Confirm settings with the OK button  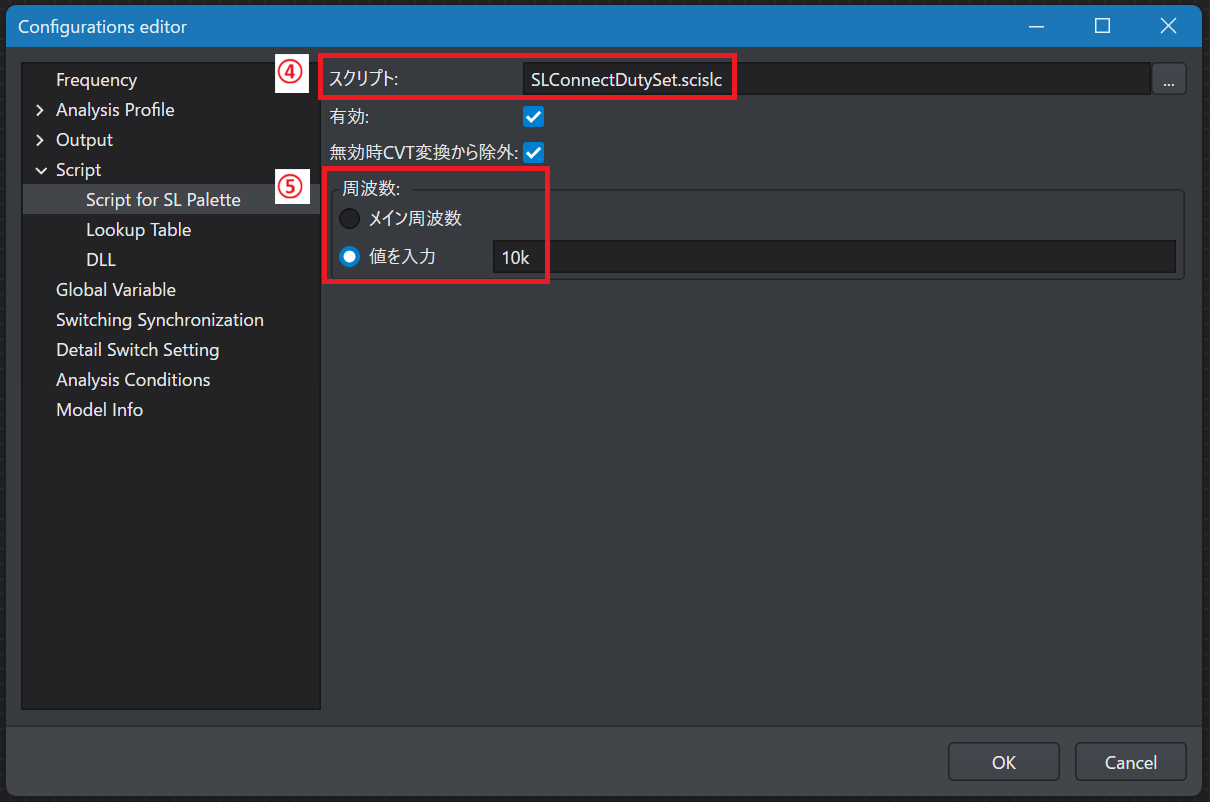tap(1004, 762)
